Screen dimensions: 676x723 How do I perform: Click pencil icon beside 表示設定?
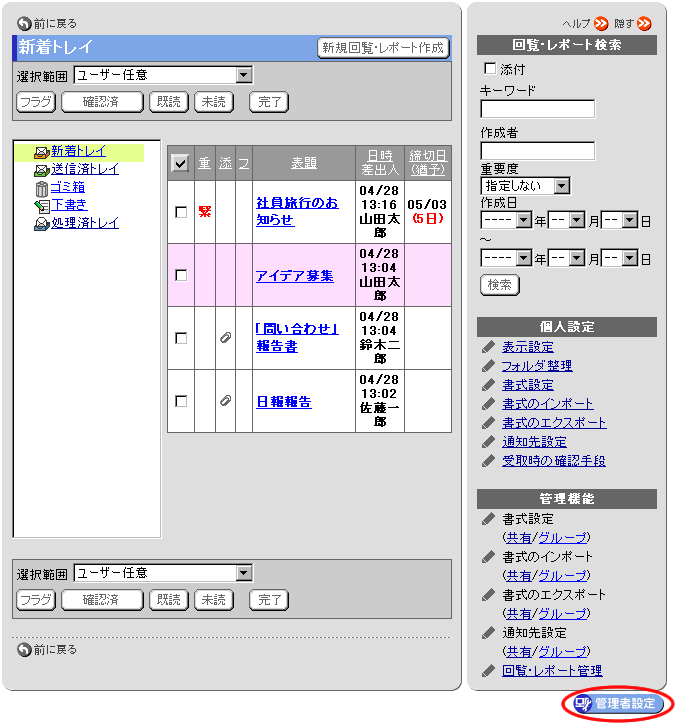(488, 347)
